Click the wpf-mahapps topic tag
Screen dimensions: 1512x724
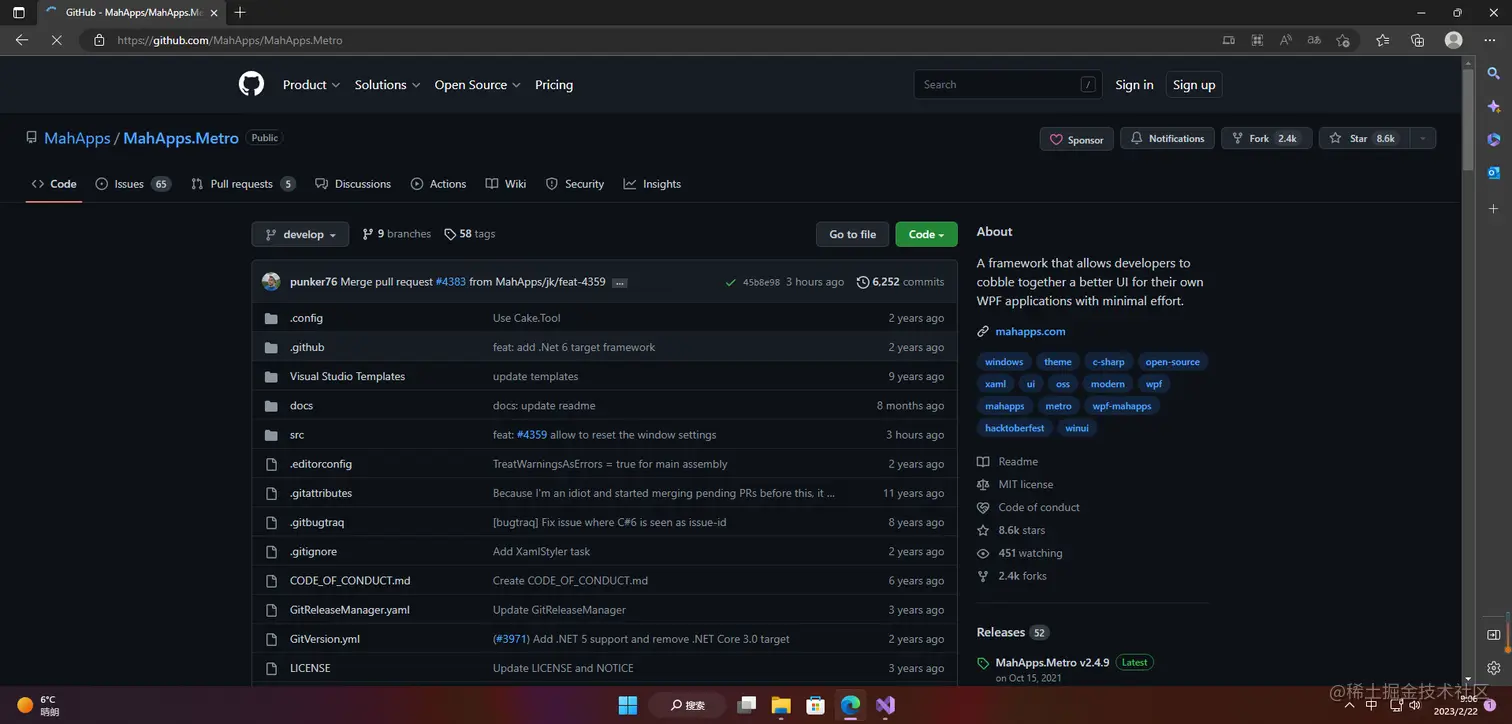[x=1122, y=406]
